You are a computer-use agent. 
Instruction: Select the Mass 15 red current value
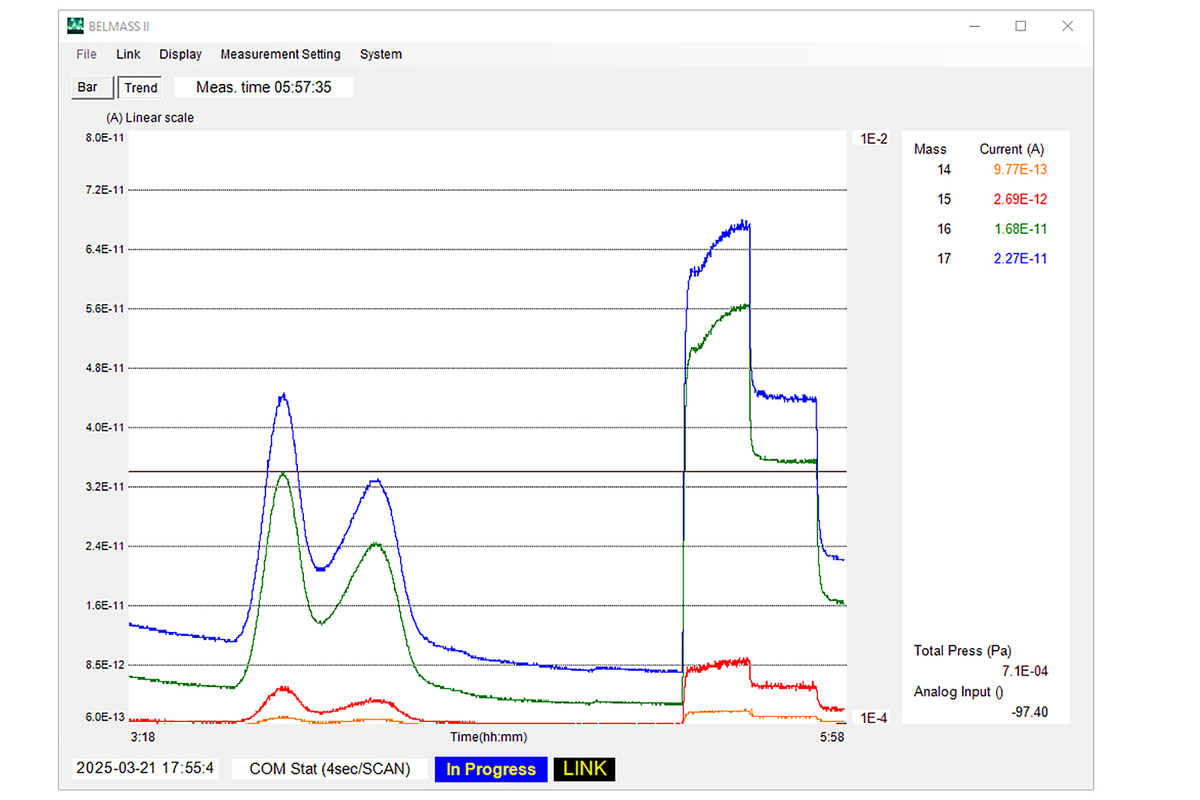1020,199
